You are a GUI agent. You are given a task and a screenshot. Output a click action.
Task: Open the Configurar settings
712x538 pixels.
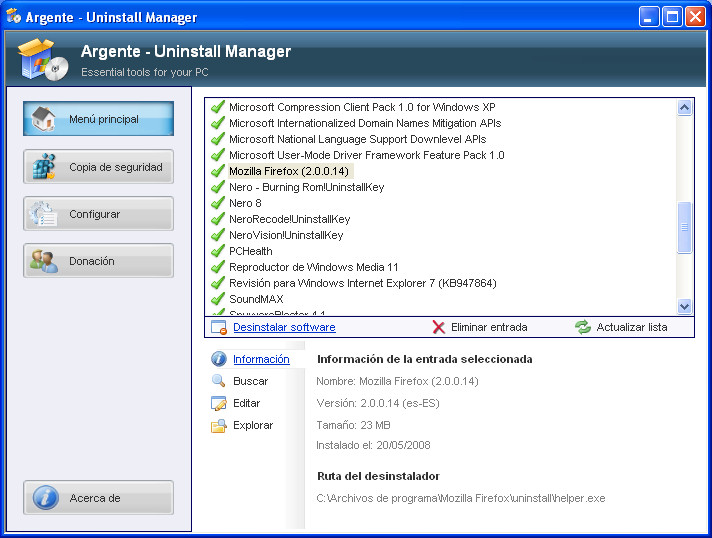tap(99, 214)
